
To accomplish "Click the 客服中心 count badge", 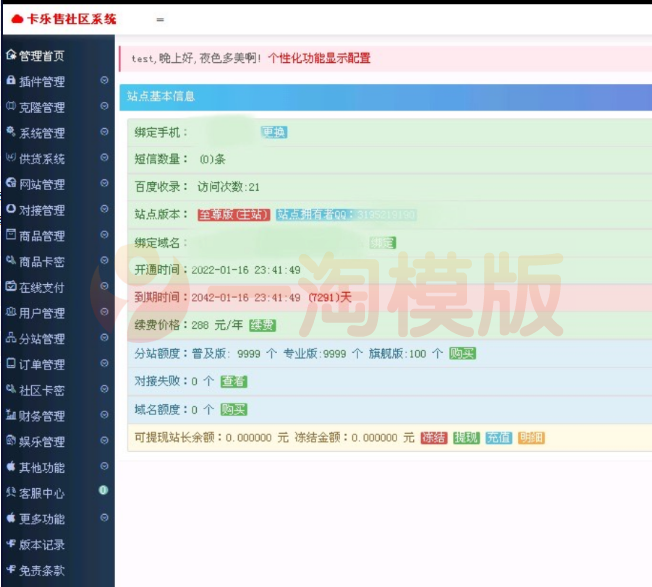I will 104,490.
